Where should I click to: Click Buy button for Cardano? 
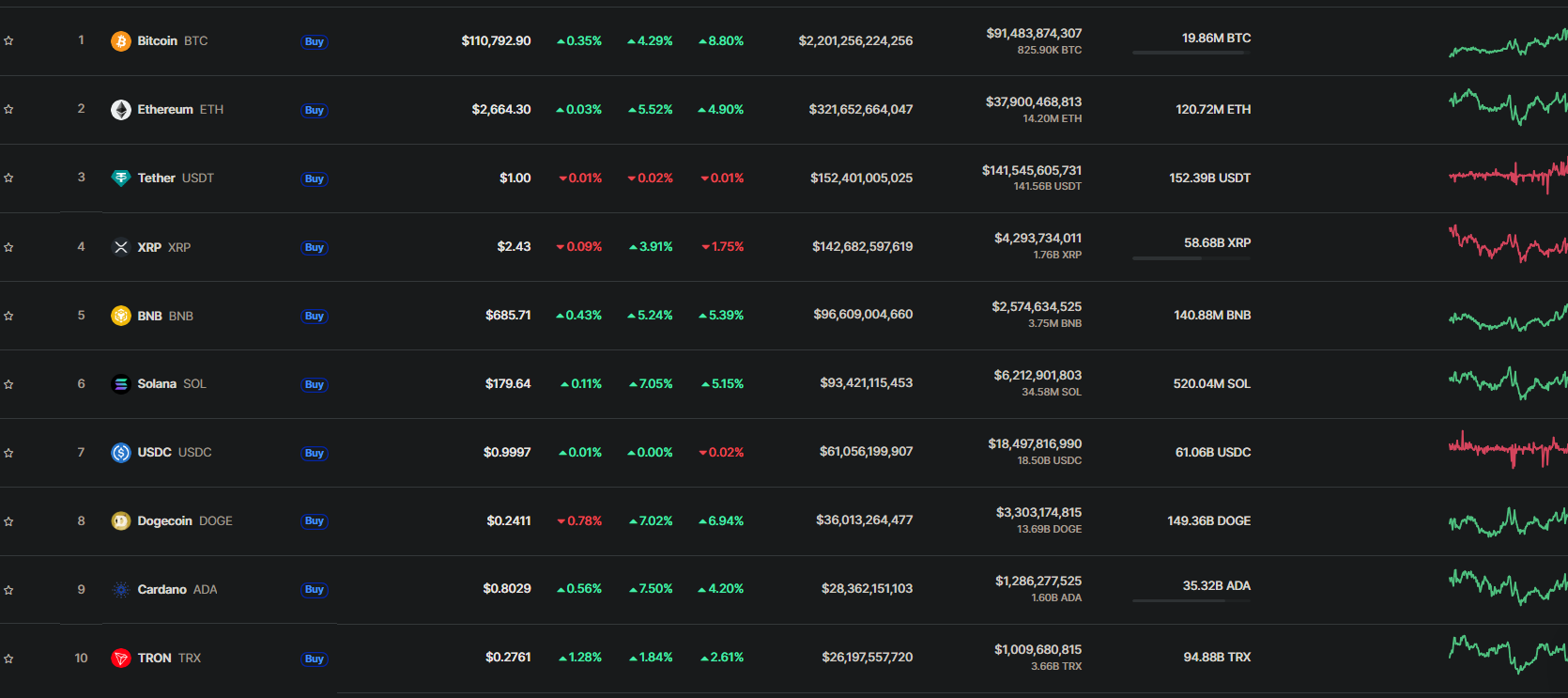pos(315,589)
